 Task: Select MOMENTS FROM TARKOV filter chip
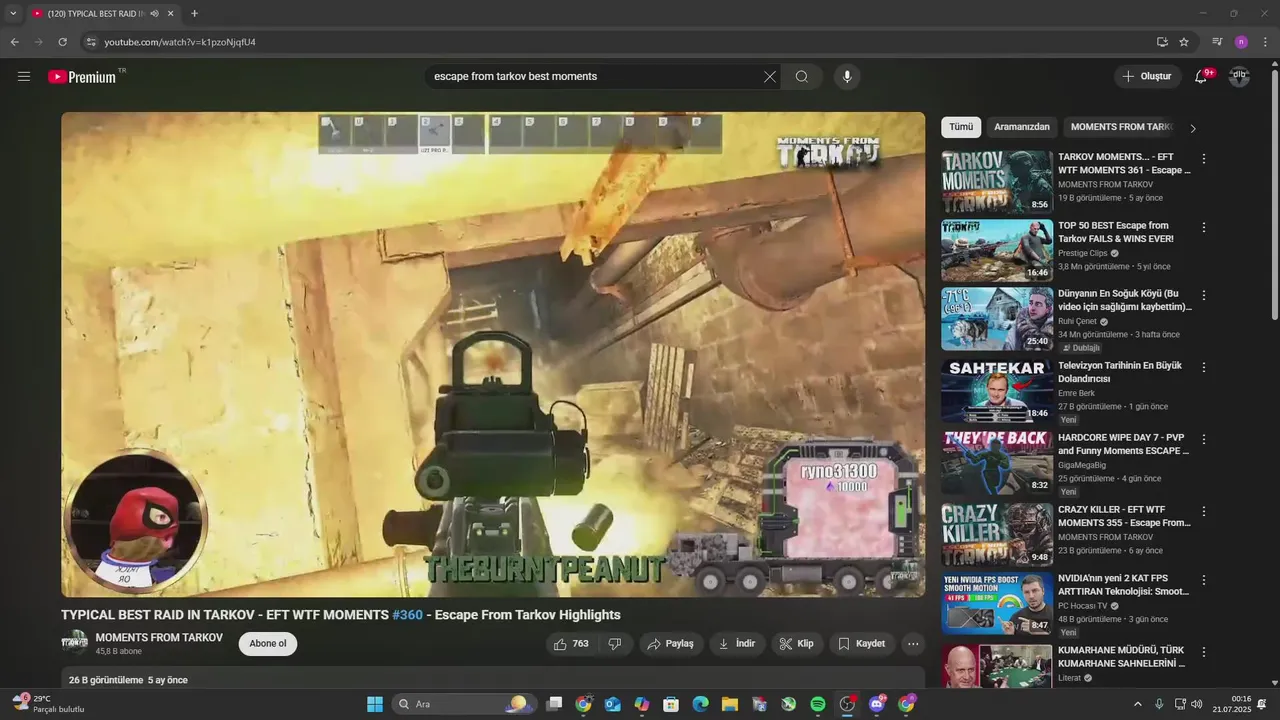pos(1120,127)
